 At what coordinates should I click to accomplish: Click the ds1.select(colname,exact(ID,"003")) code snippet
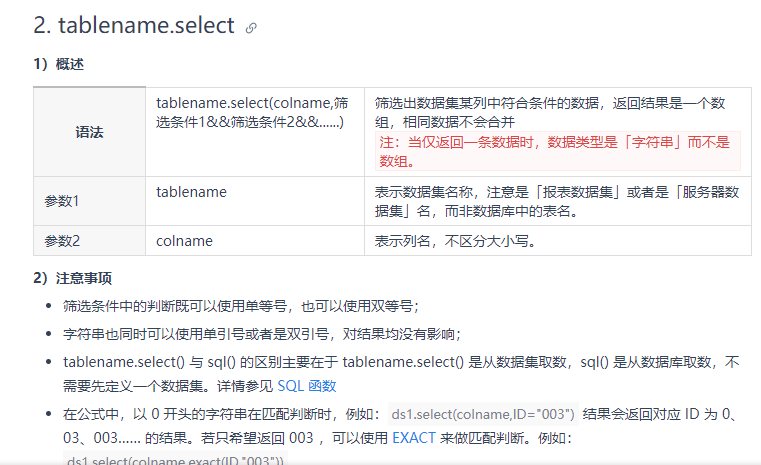pyautogui.click(x=176, y=460)
